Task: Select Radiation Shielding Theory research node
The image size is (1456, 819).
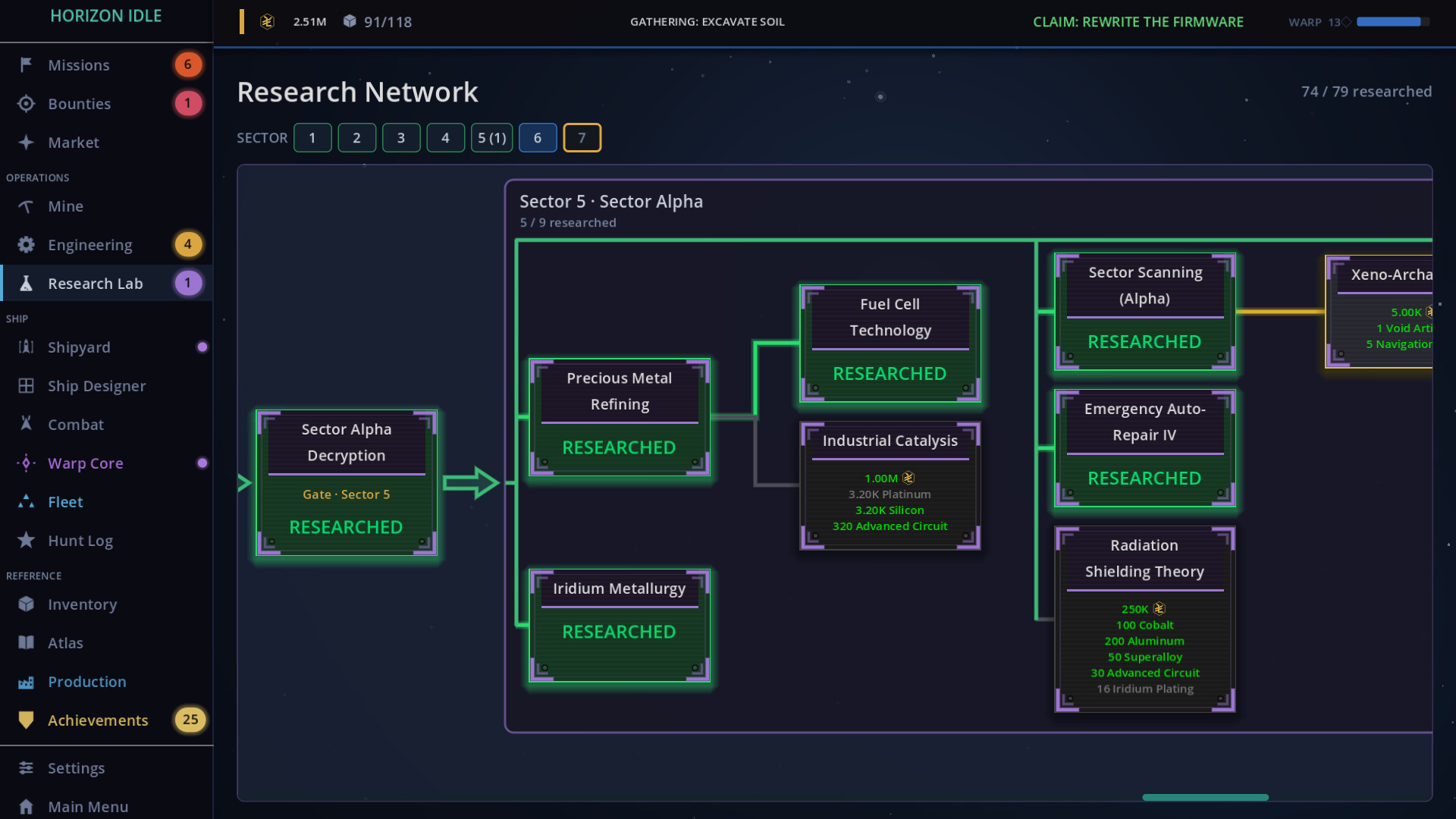Action: tap(1144, 619)
